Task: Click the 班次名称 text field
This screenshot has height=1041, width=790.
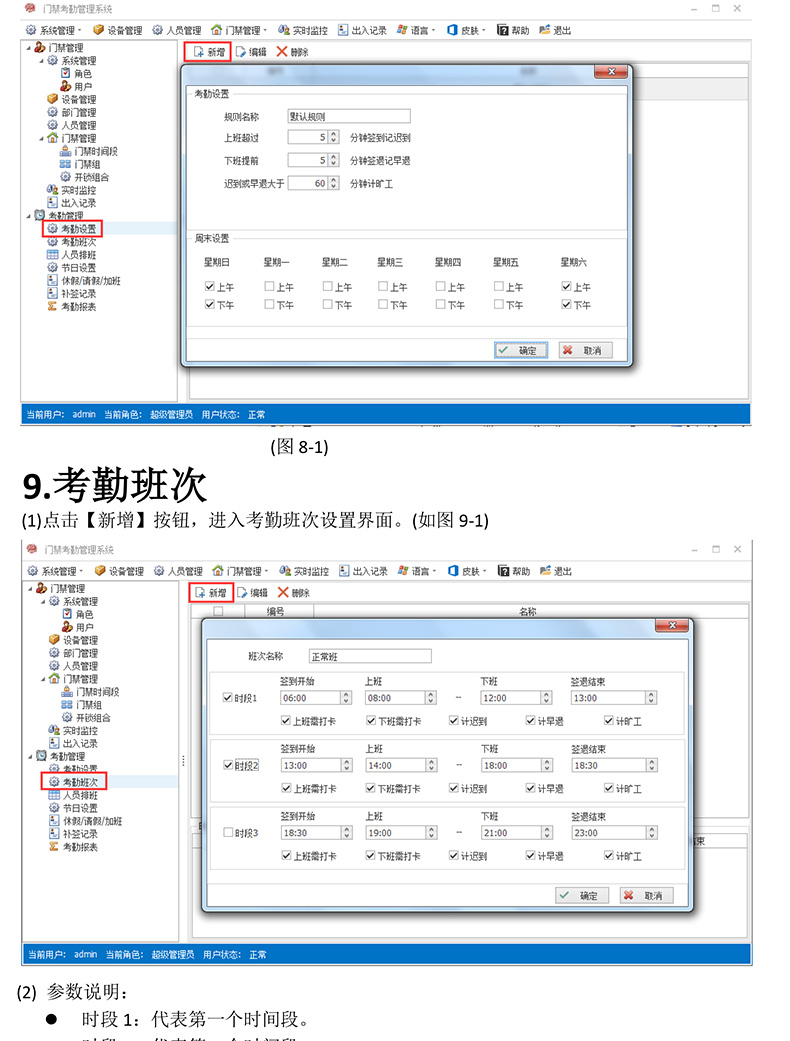Action: tap(369, 657)
